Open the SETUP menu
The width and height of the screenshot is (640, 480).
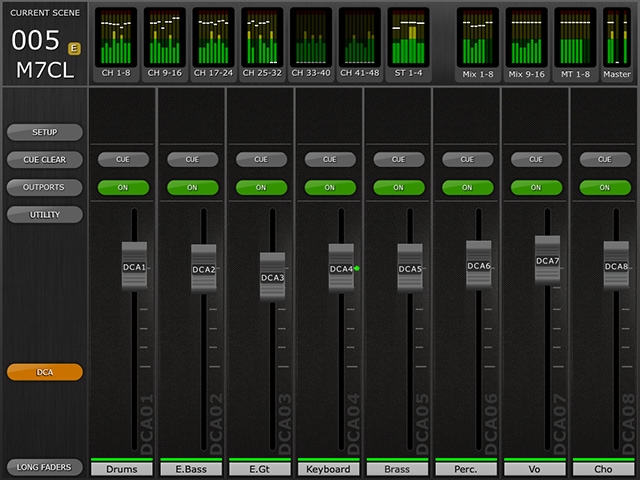coord(44,132)
